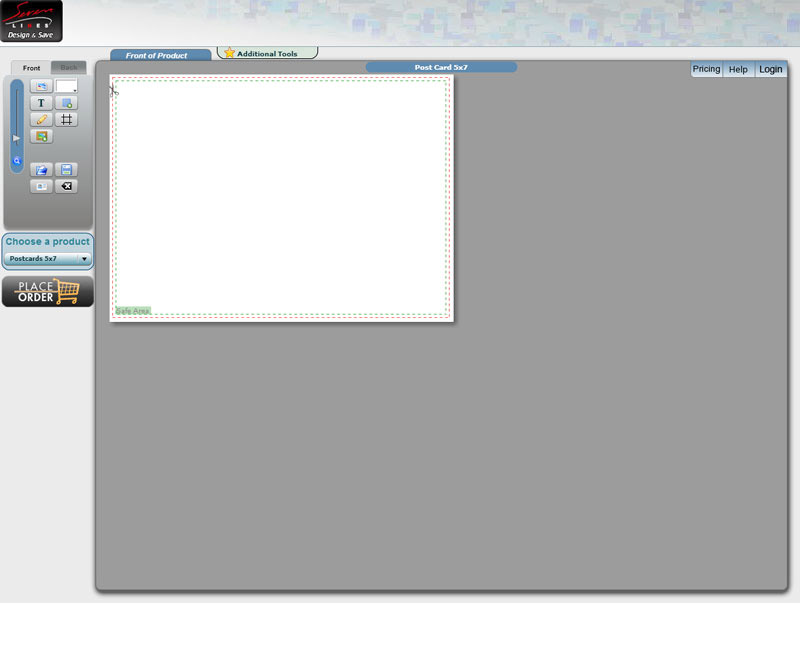Click the zoom magnifier button

pyautogui.click(x=17, y=160)
